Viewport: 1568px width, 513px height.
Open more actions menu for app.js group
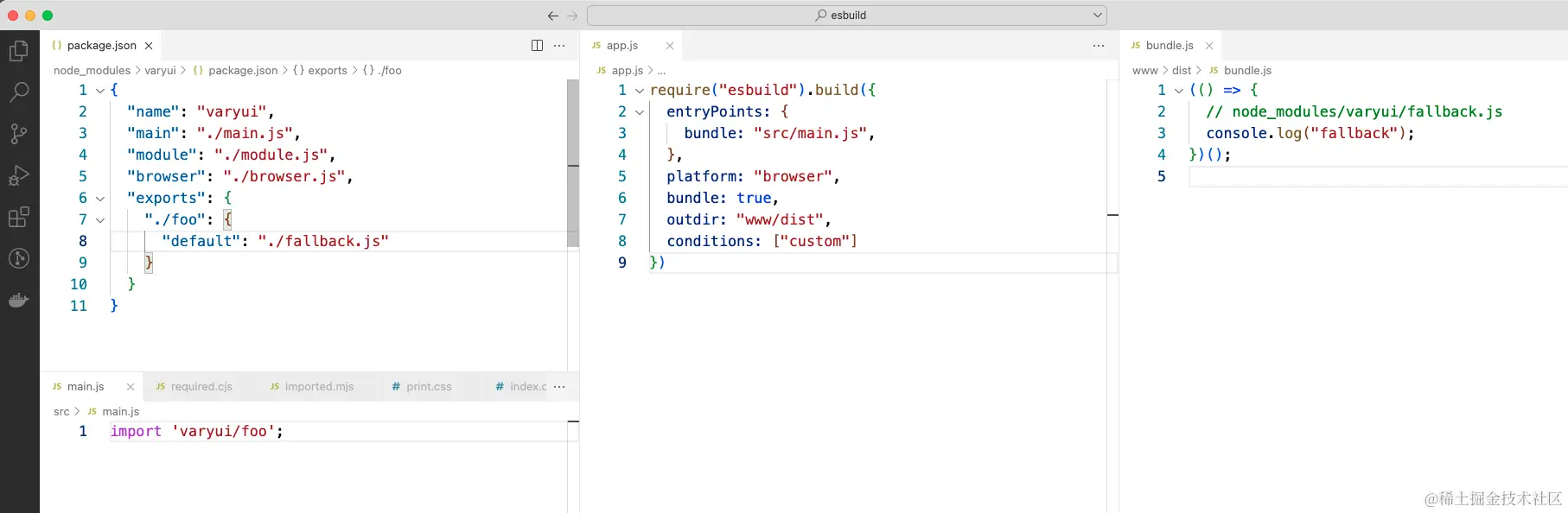click(x=1099, y=46)
